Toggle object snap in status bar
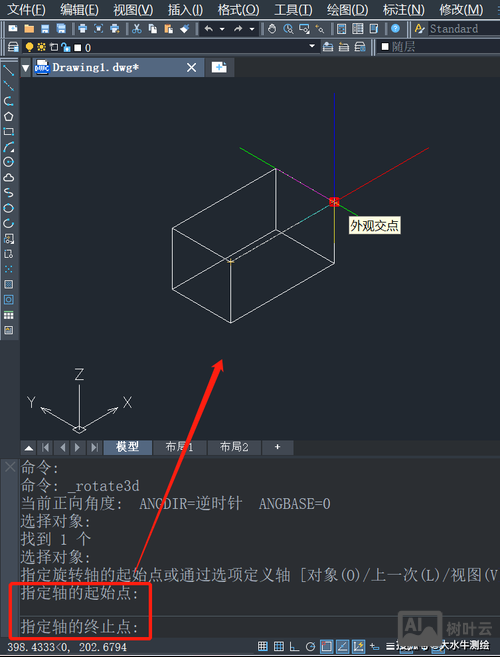500x657 pixels. coord(326,646)
